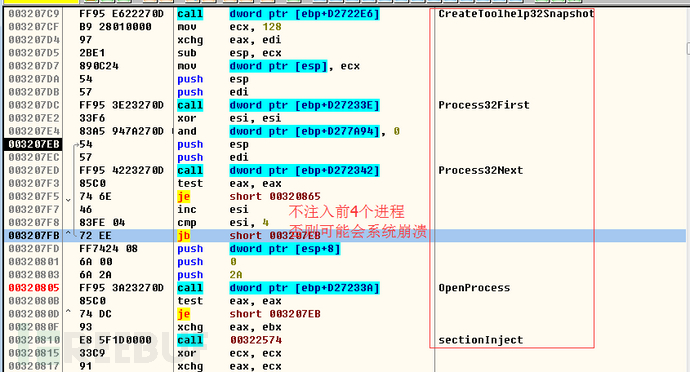Image resolution: width=690 pixels, height=372 pixels.
Task: Select the 'xchg eax, ebx' instruction
Action: pos(229,327)
